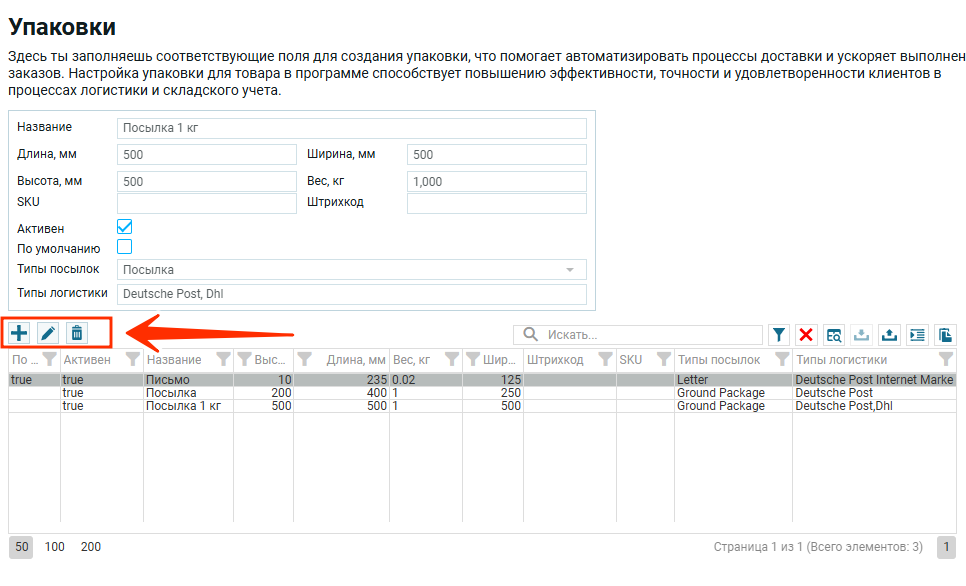Image resolution: width=966 pixels, height=586 pixels.
Task: Click the plus icon to add packaging
Action: coord(19,334)
